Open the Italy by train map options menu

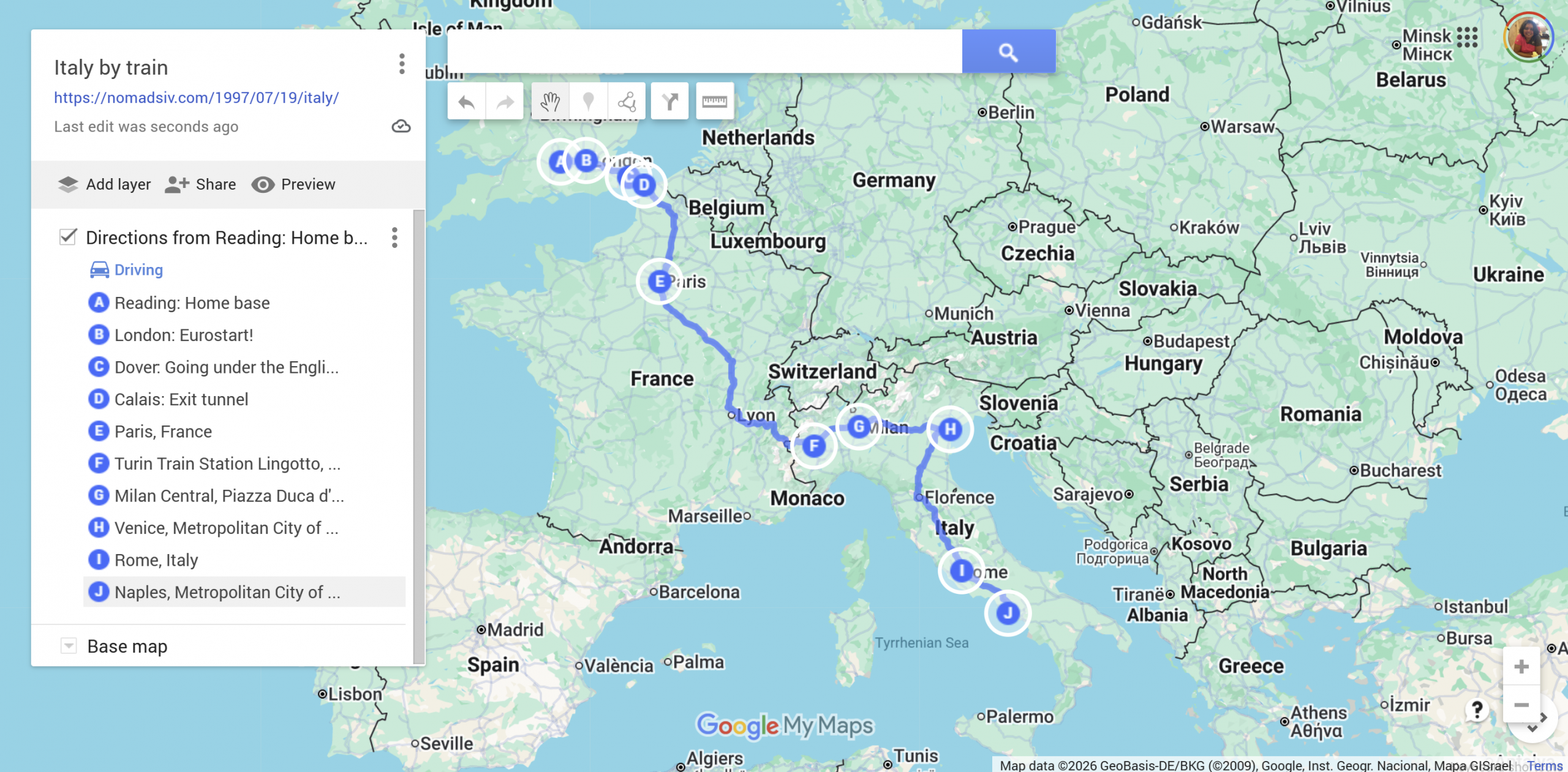402,64
